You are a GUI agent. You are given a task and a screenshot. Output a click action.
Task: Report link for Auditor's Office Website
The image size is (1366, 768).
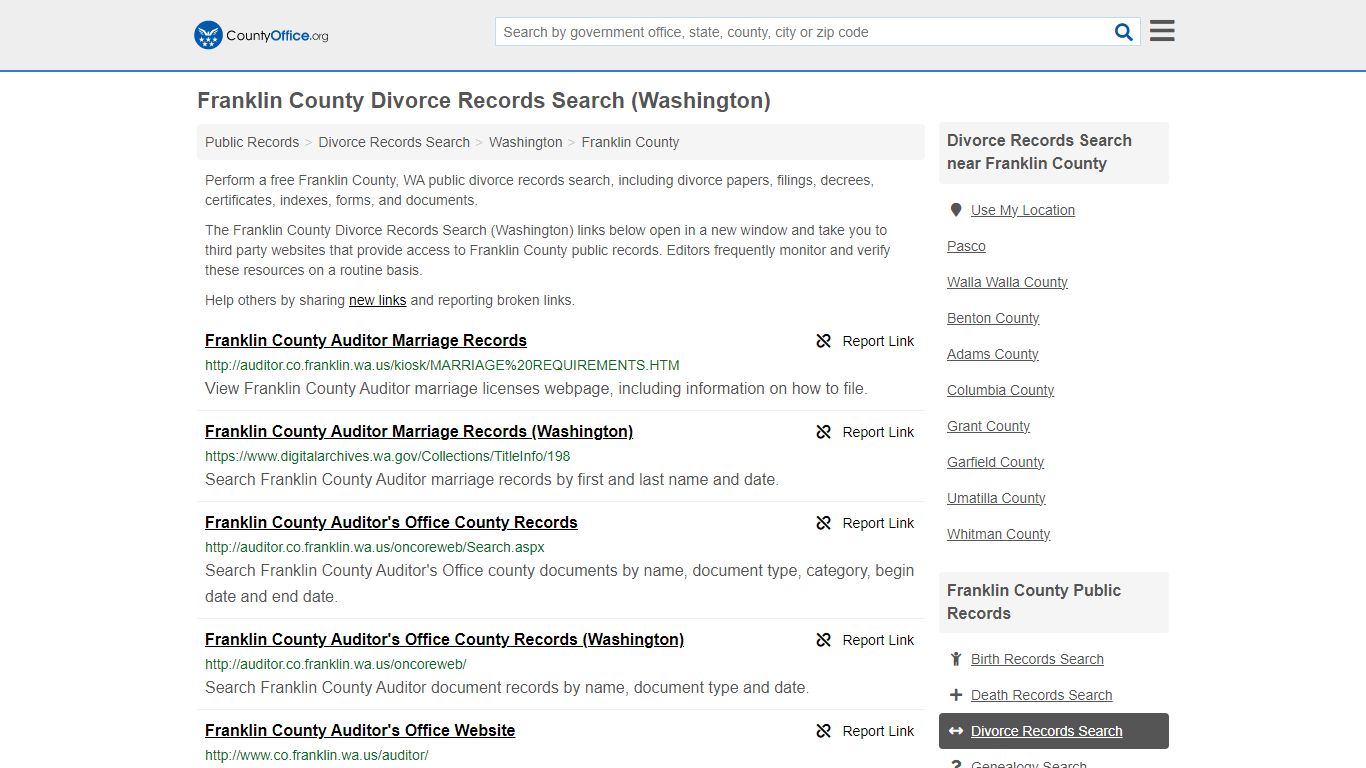(x=878, y=731)
